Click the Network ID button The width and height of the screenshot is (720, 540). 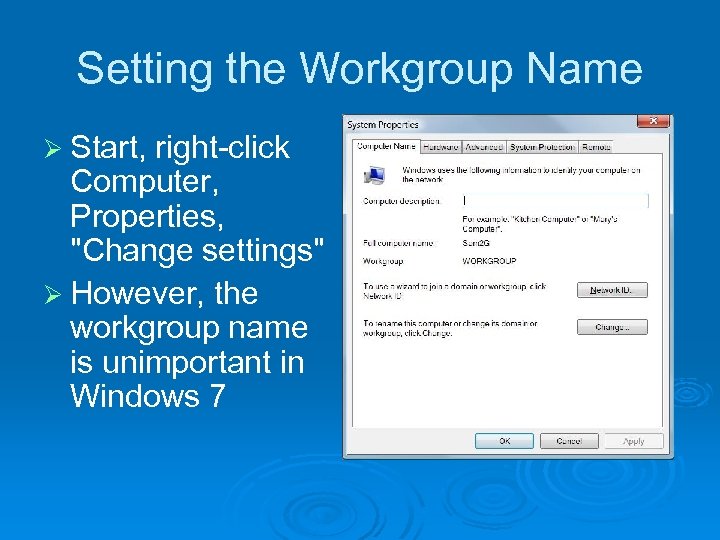612,290
